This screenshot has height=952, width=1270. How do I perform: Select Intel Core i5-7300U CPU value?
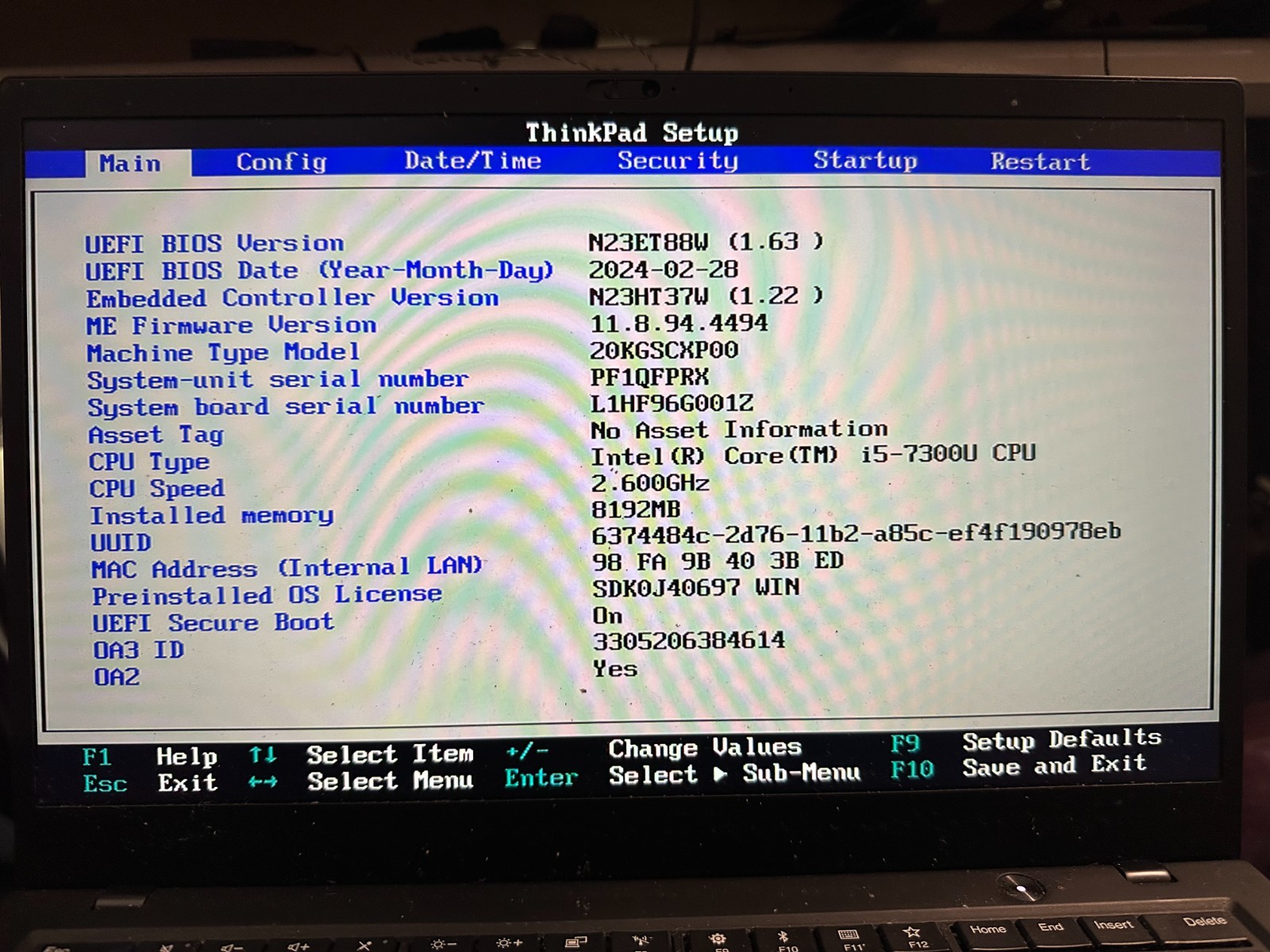point(814,455)
